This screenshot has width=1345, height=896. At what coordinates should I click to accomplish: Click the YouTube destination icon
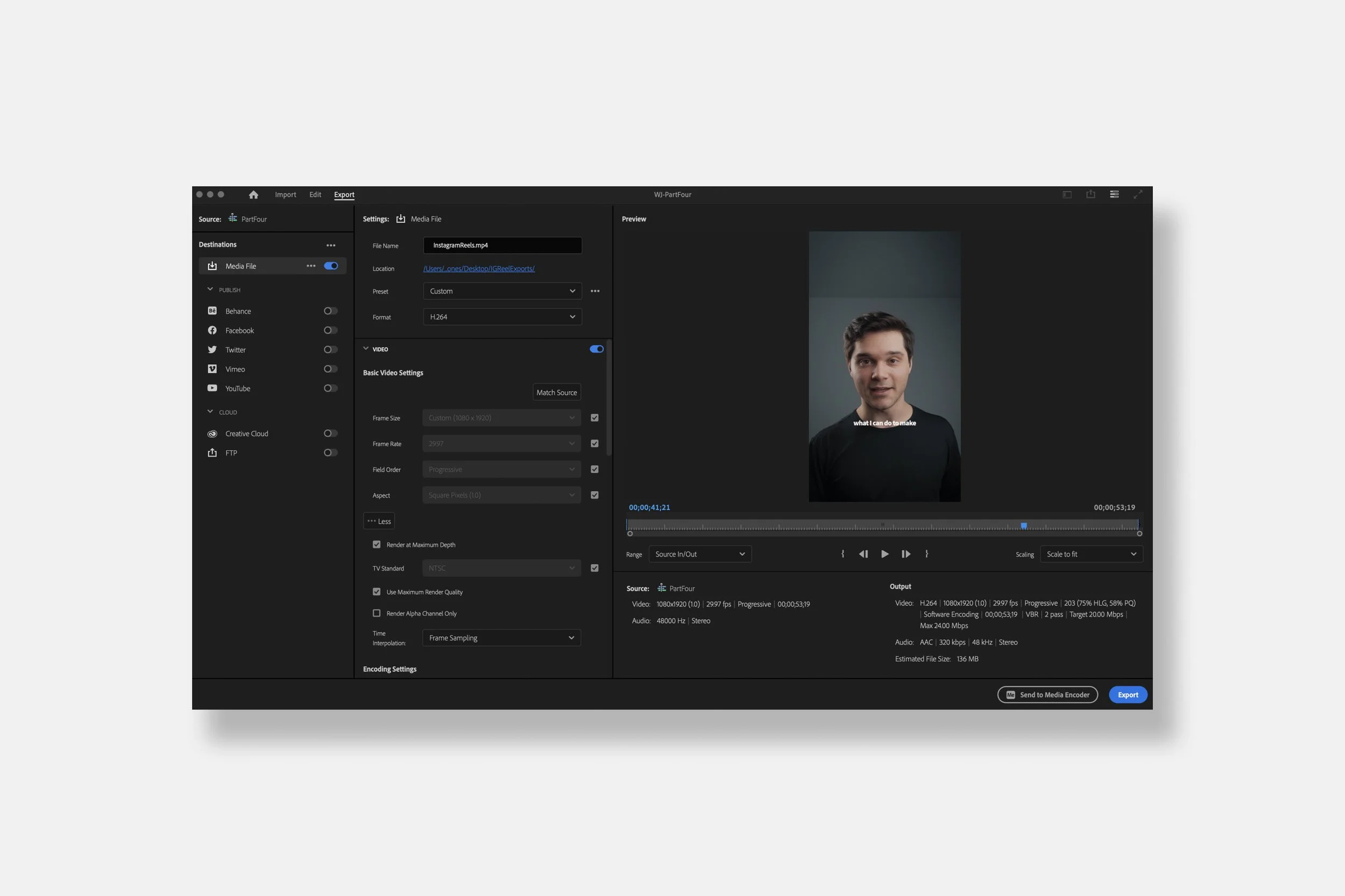click(212, 388)
